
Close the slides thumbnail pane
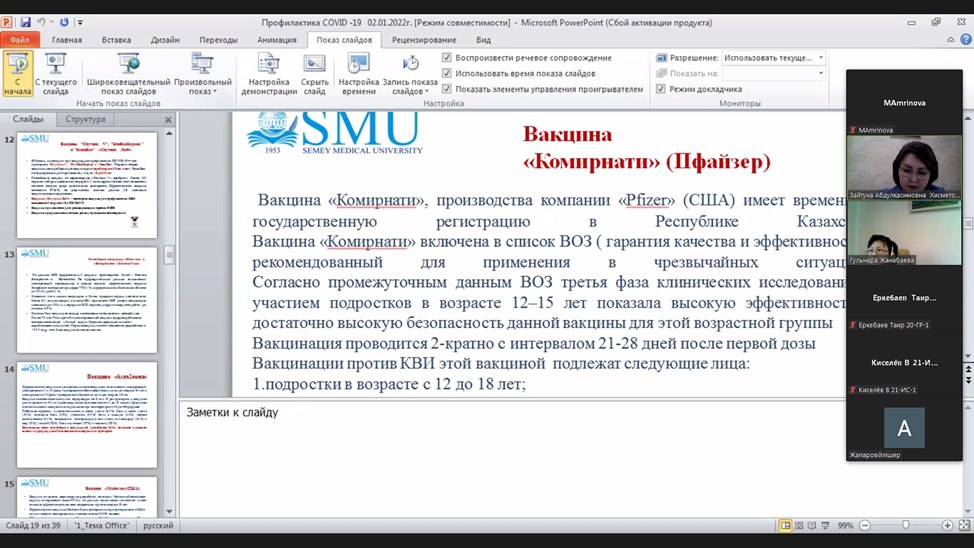pyautogui.click(x=168, y=119)
